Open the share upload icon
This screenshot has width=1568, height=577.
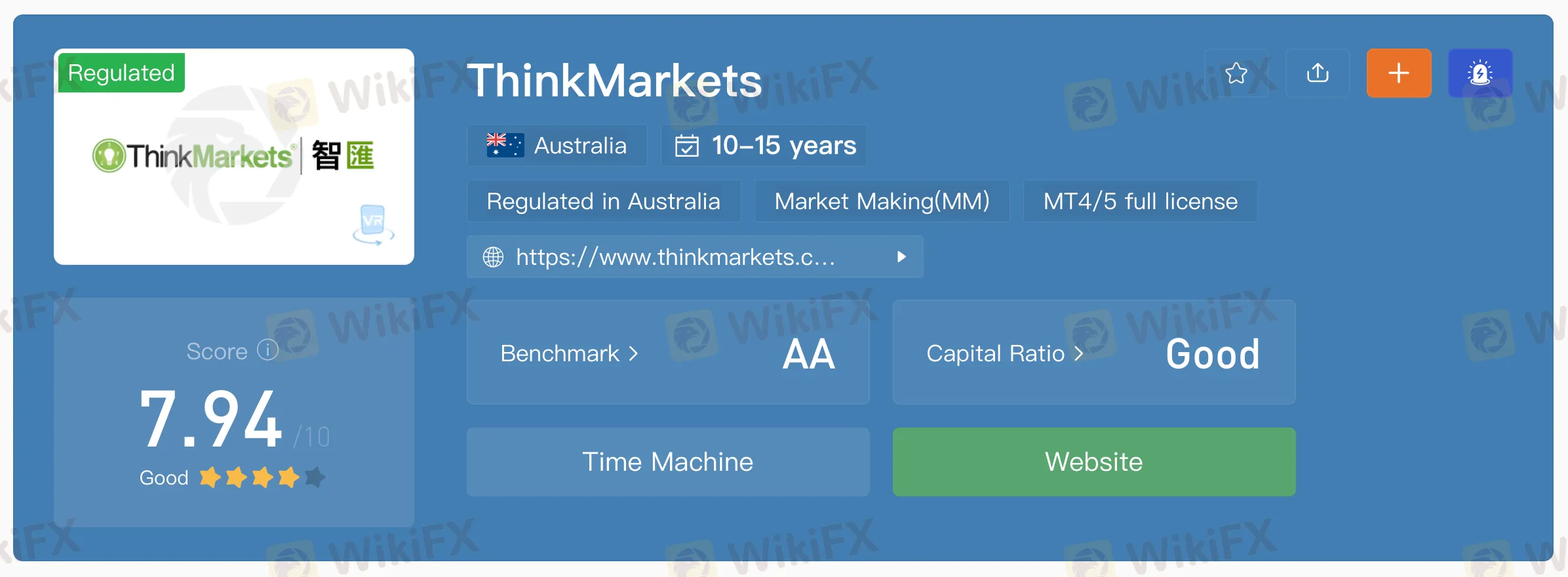point(1318,73)
